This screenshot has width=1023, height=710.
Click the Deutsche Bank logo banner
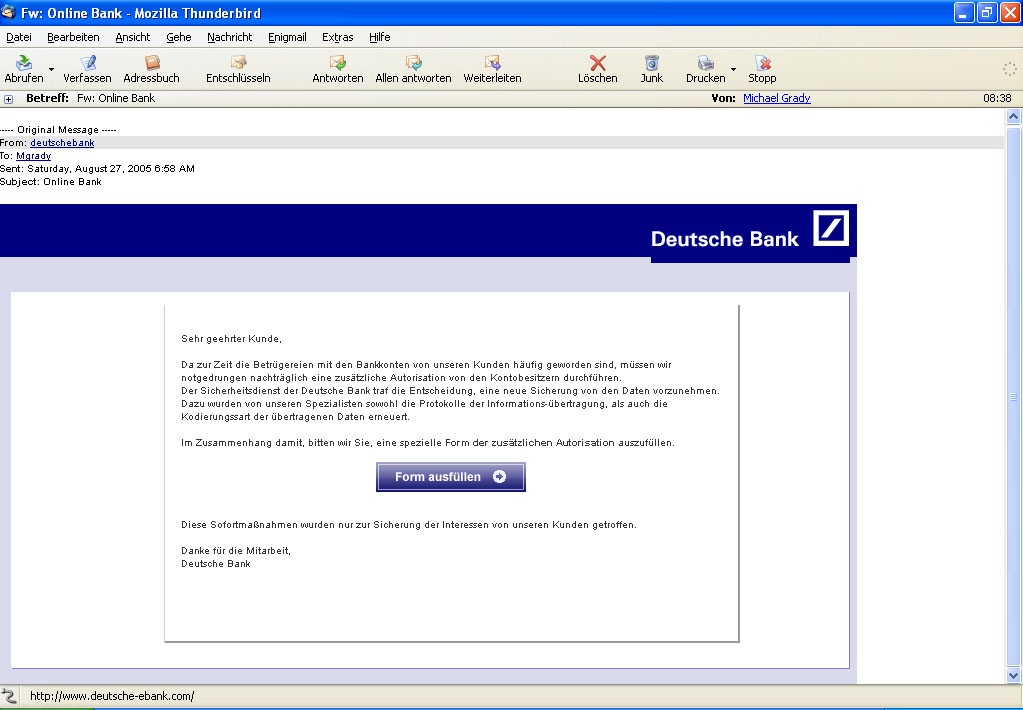(750, 234)
